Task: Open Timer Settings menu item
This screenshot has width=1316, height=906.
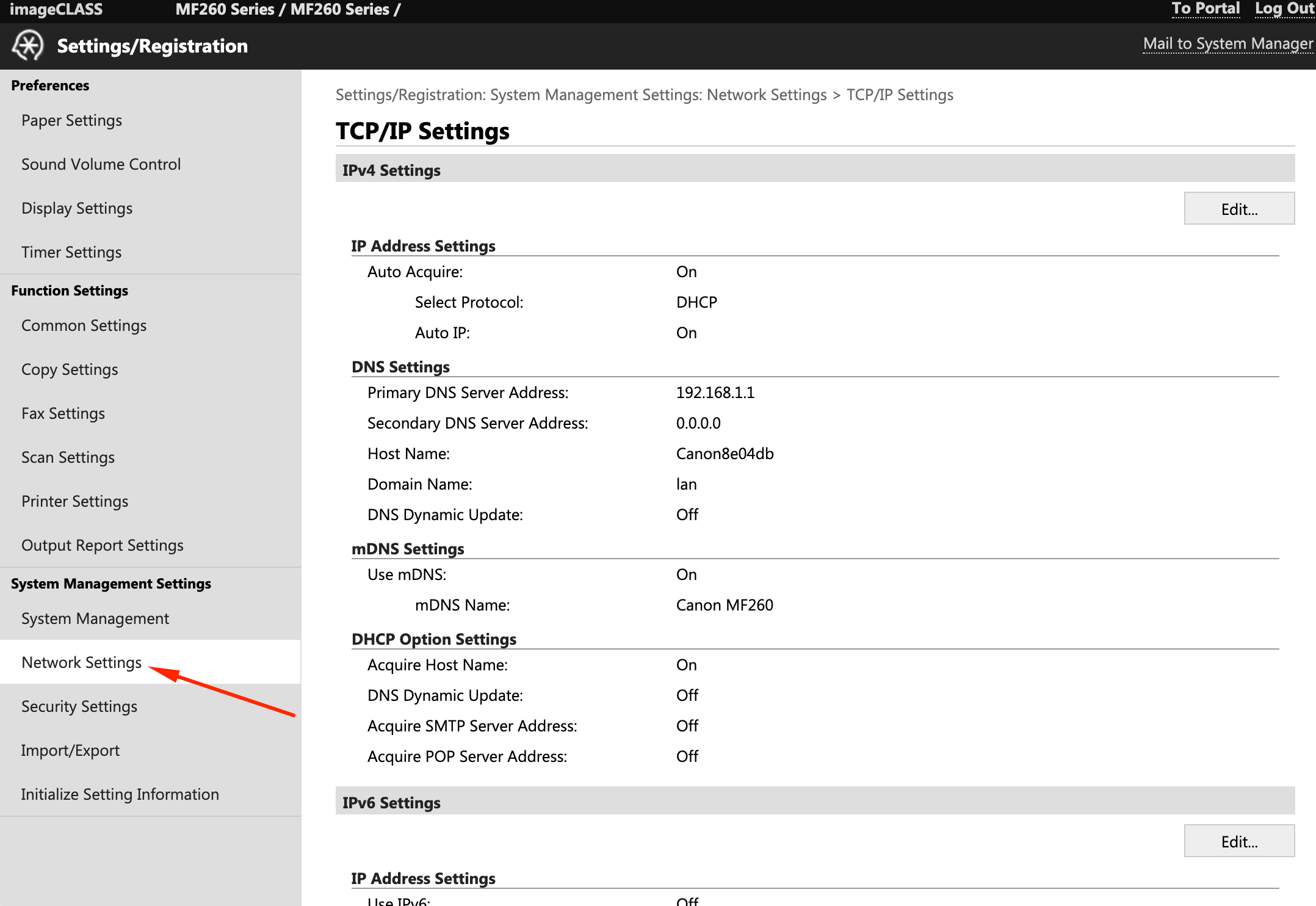Action: coord(71,252)
